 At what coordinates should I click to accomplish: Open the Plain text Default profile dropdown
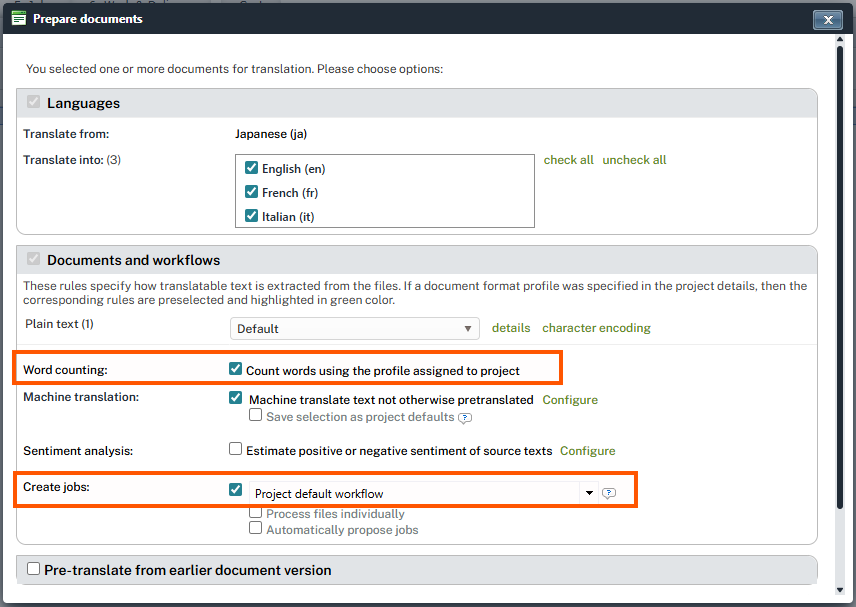(x=355, y=328)
